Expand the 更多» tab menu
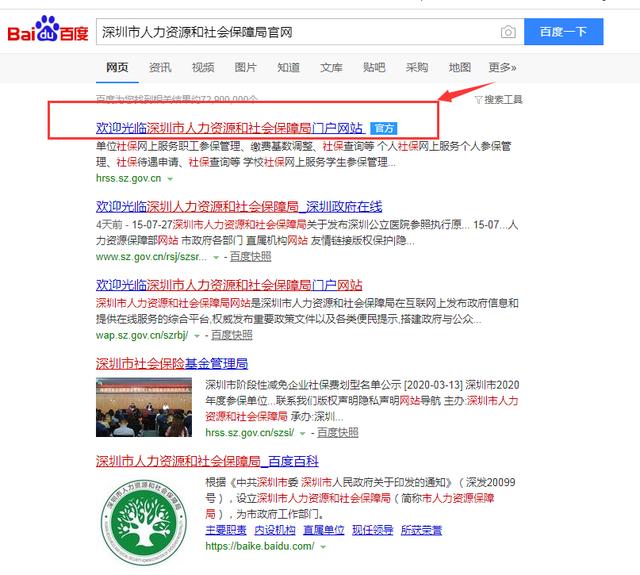 pos(502,67)
